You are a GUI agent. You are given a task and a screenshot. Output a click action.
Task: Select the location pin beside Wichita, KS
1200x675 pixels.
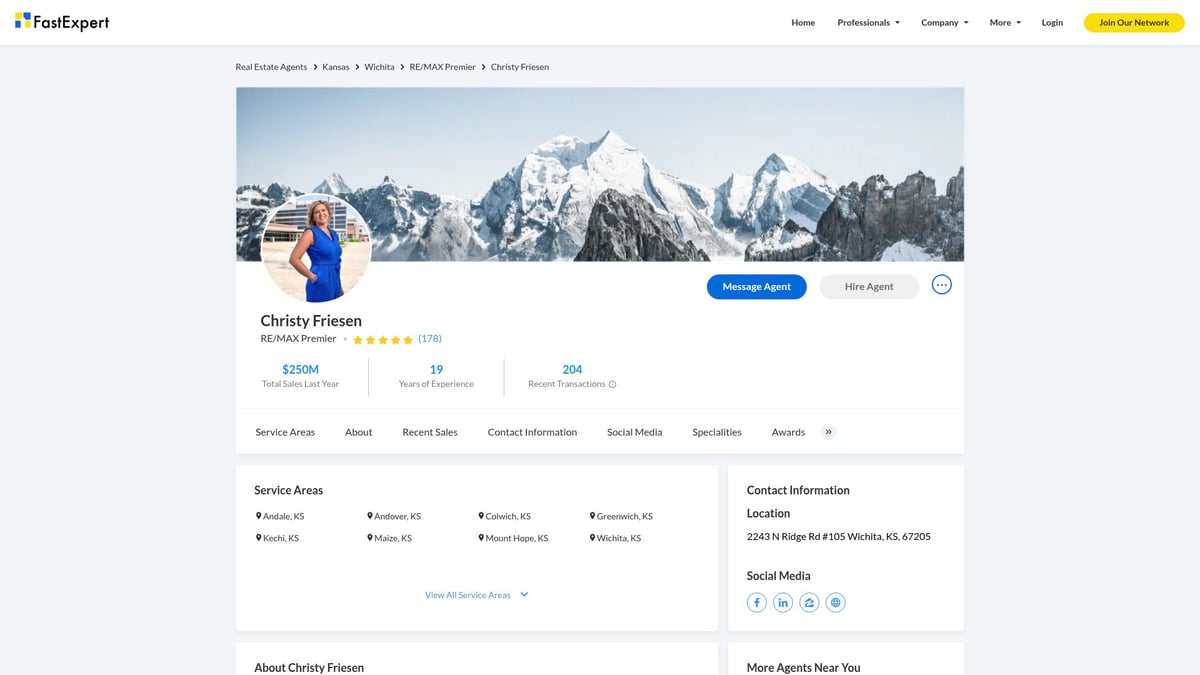click(592, 537)
